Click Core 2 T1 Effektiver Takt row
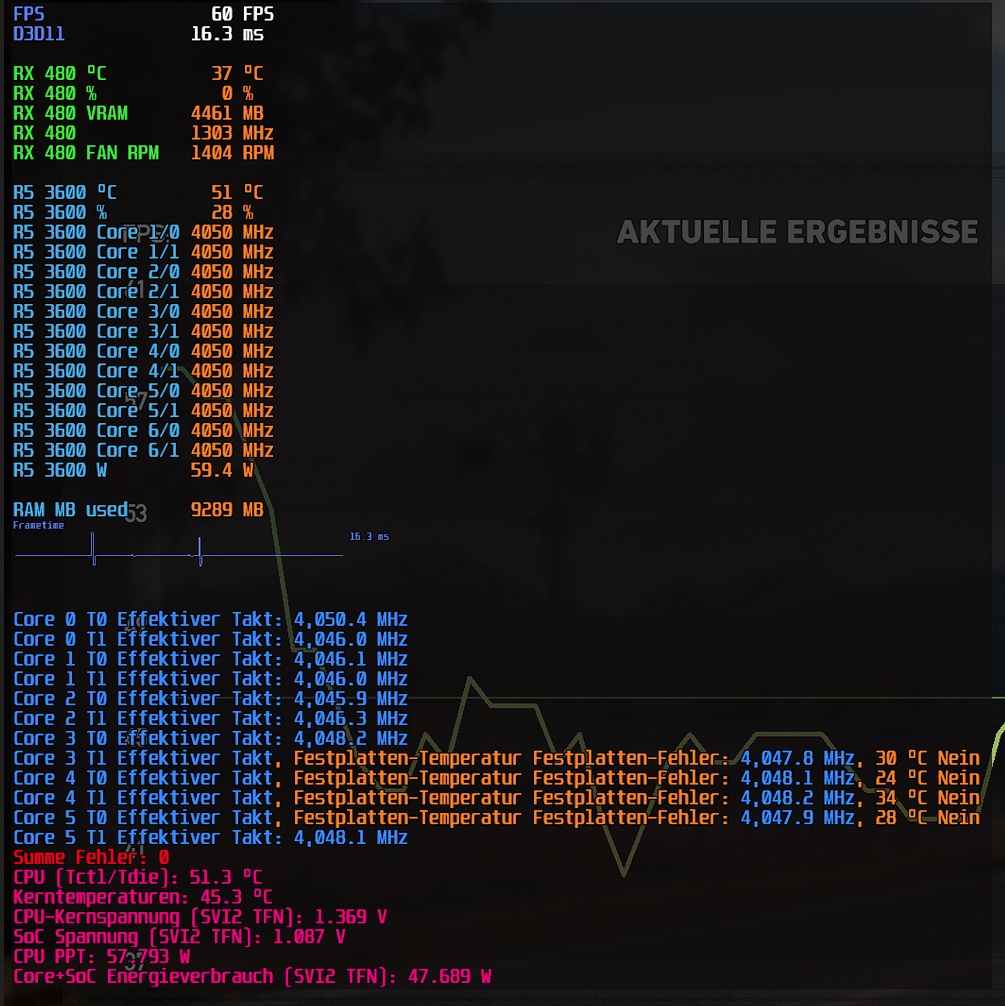The image size is (1005, 1006). [x=210, y=719]
